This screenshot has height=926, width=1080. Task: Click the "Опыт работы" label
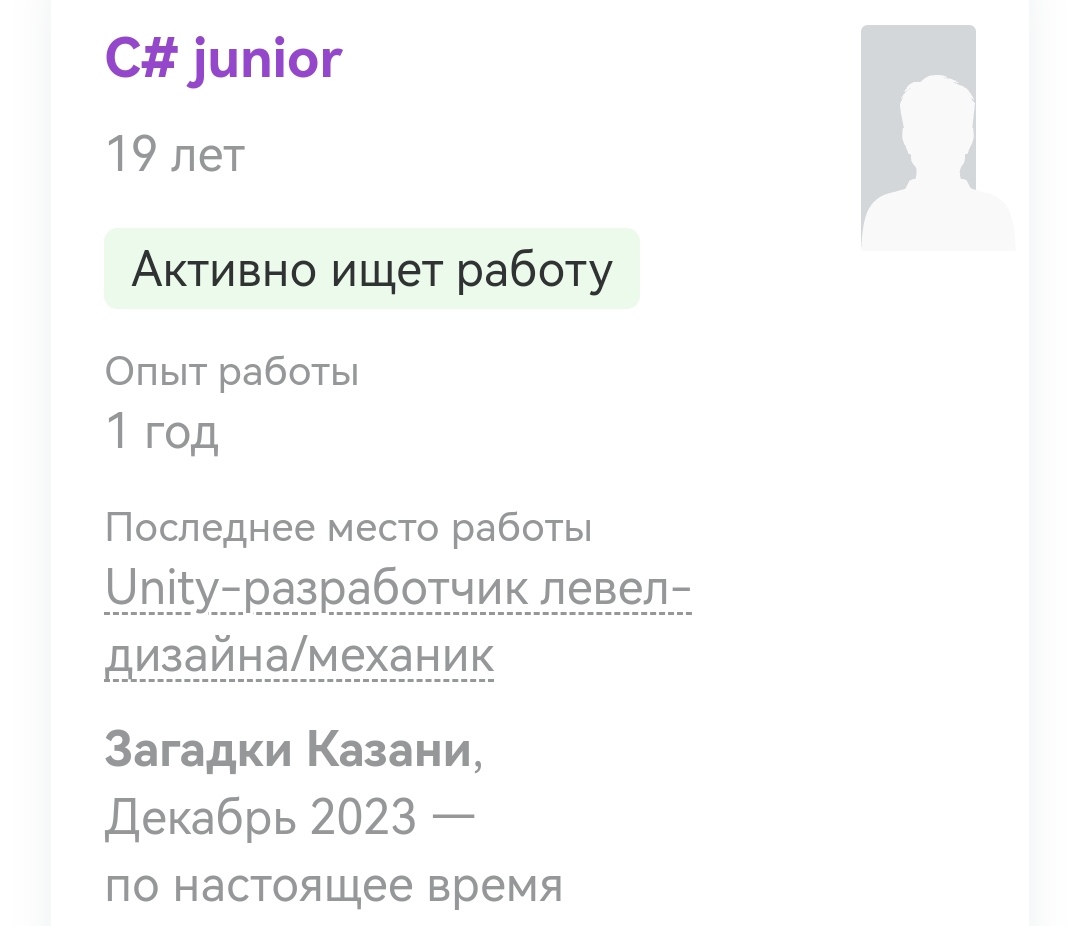click(231, 372)
